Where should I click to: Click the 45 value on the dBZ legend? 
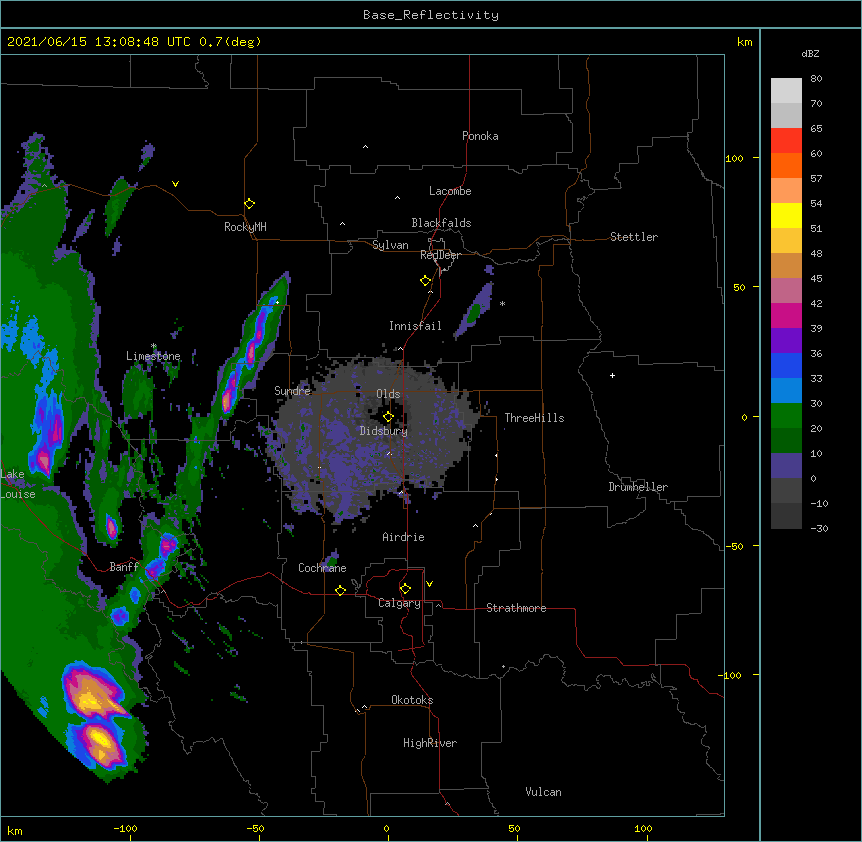816,279
